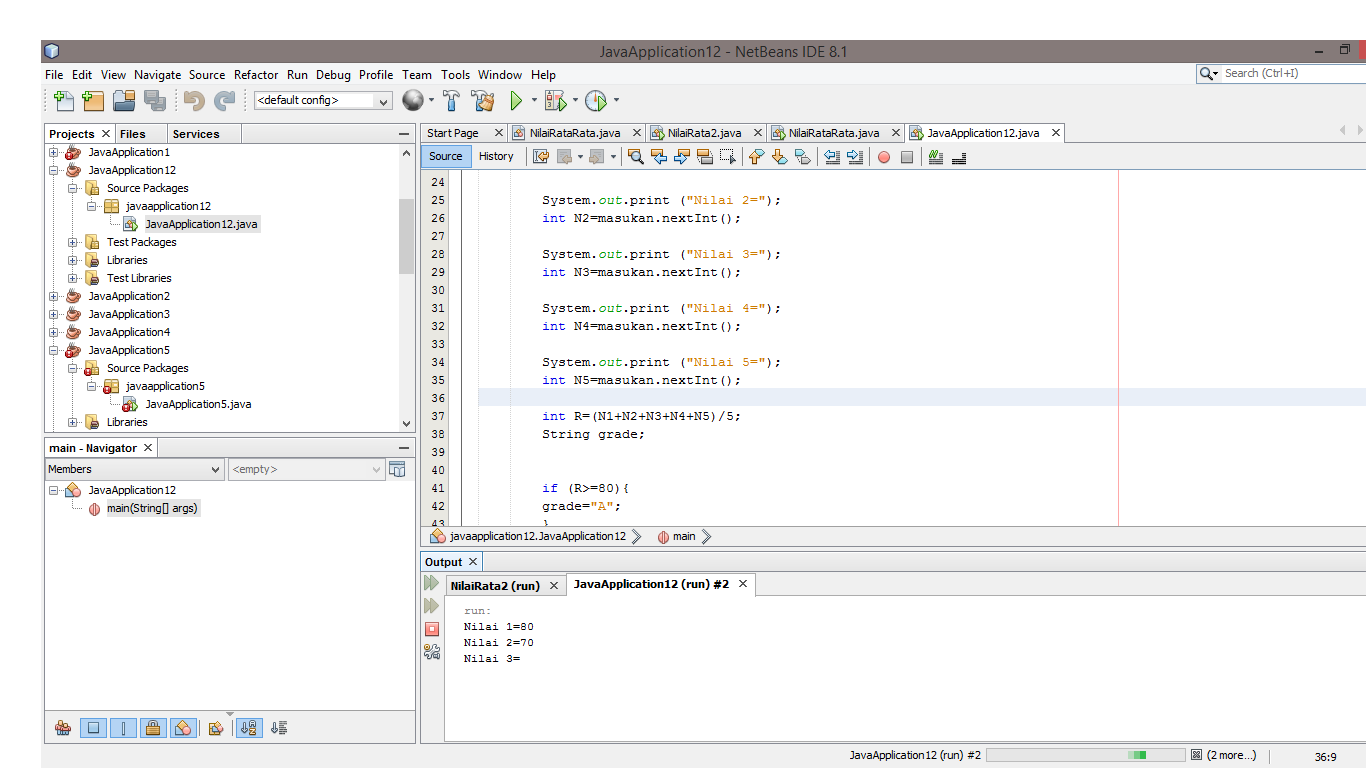Click the browser globe icon in toolbar

click(412, 100)
